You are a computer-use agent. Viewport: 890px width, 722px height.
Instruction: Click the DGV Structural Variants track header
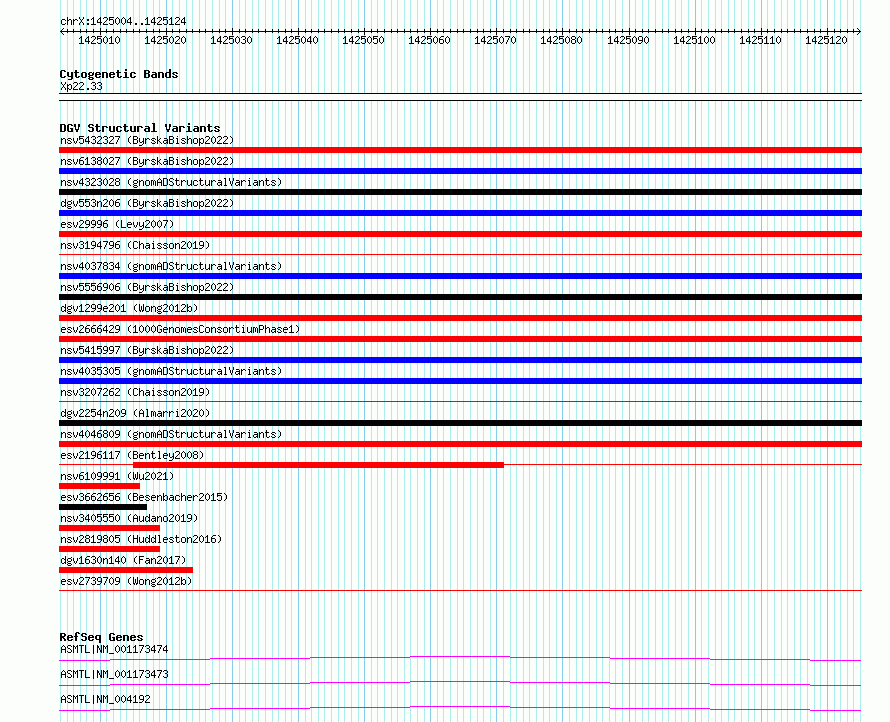coord(140,128)
